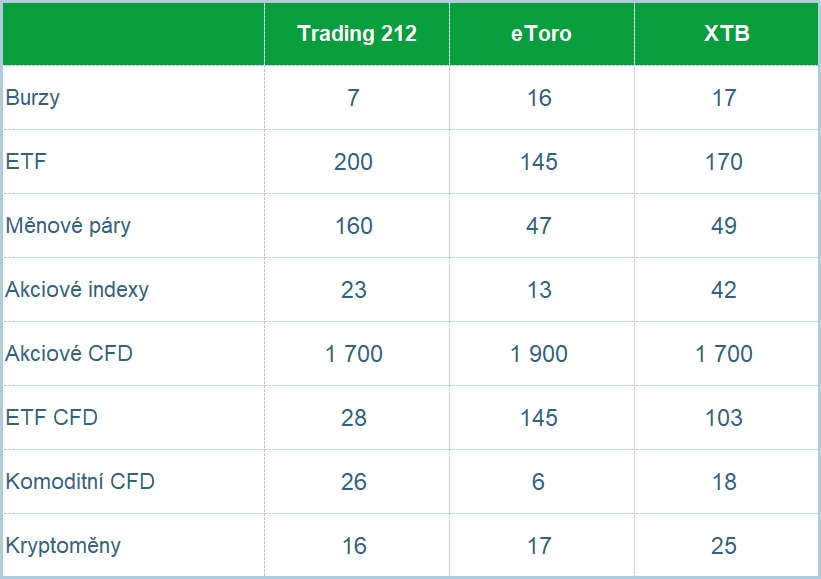
Task: Select the Akciové CFD row label
Action: click(69, 353)
